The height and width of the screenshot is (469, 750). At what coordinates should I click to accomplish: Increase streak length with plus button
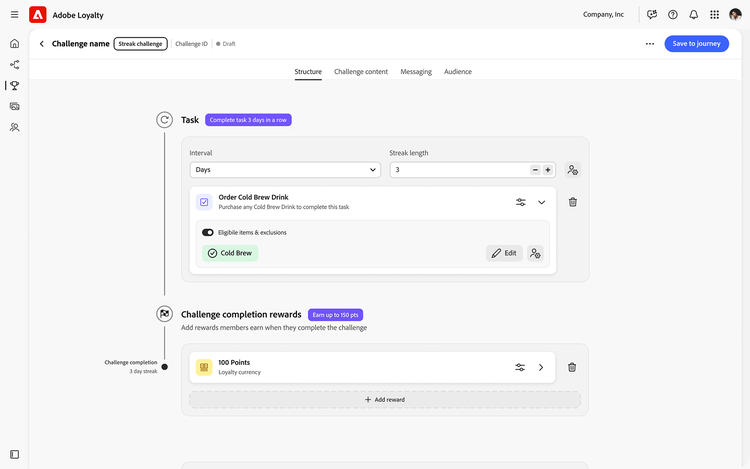click(x=548, y=170)
